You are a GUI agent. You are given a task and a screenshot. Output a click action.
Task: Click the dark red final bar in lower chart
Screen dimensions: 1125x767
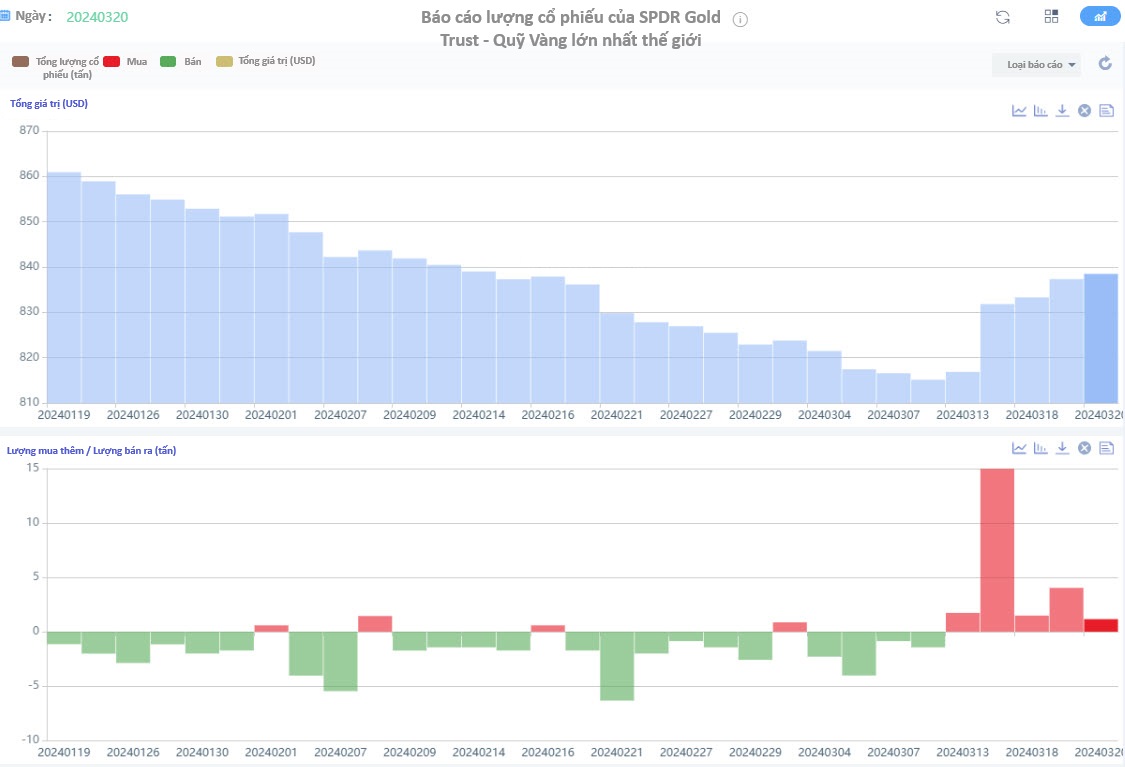point(1101,626)
